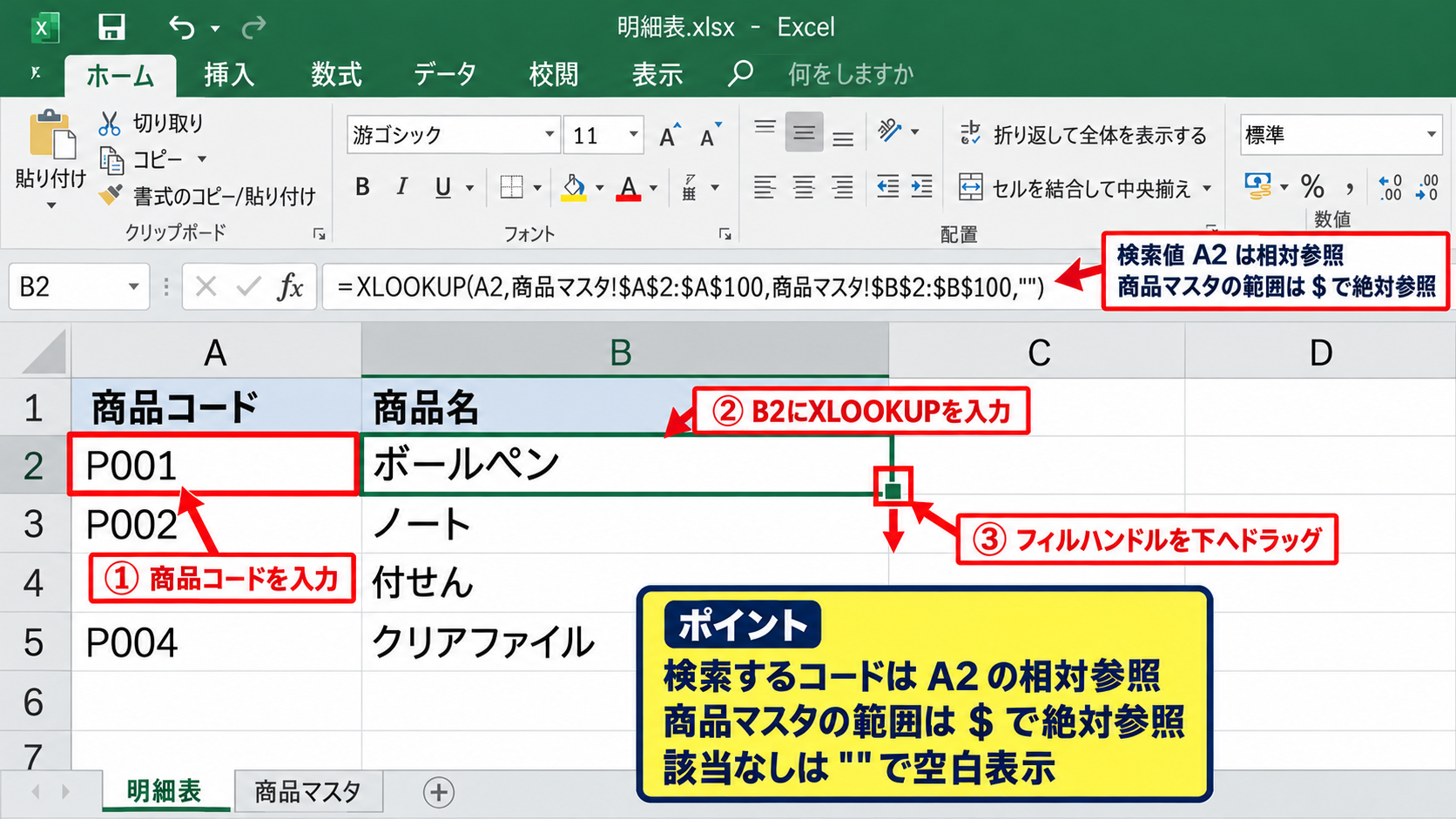
Task: Select the Format Painter (書式のコピー/貼り付け)
Action: (x=207, y=196)
